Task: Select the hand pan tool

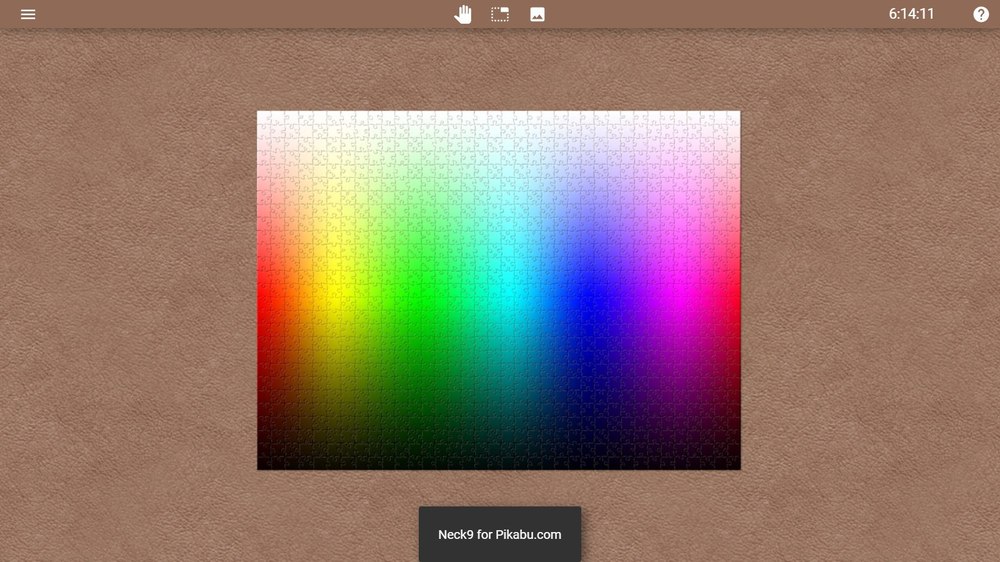Action: [x=463, y=14]
